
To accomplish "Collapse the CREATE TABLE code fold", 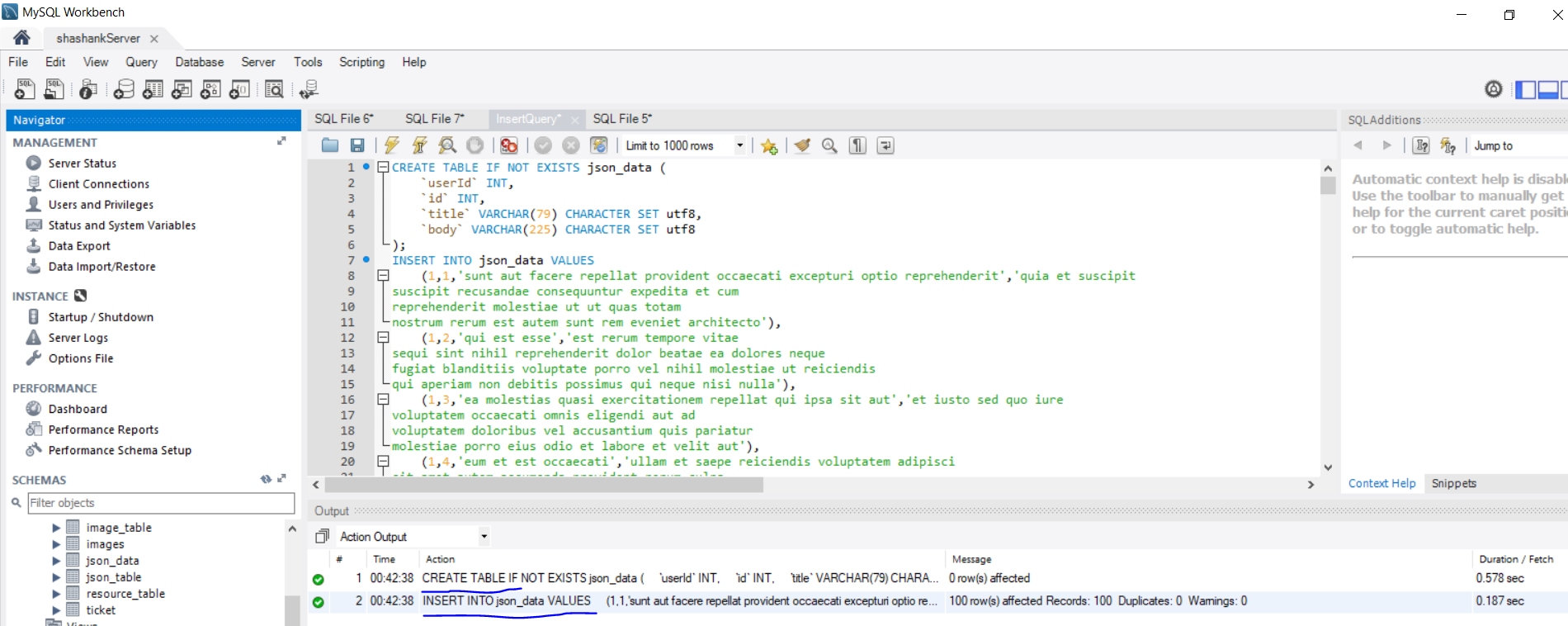I will click(383, 167).
